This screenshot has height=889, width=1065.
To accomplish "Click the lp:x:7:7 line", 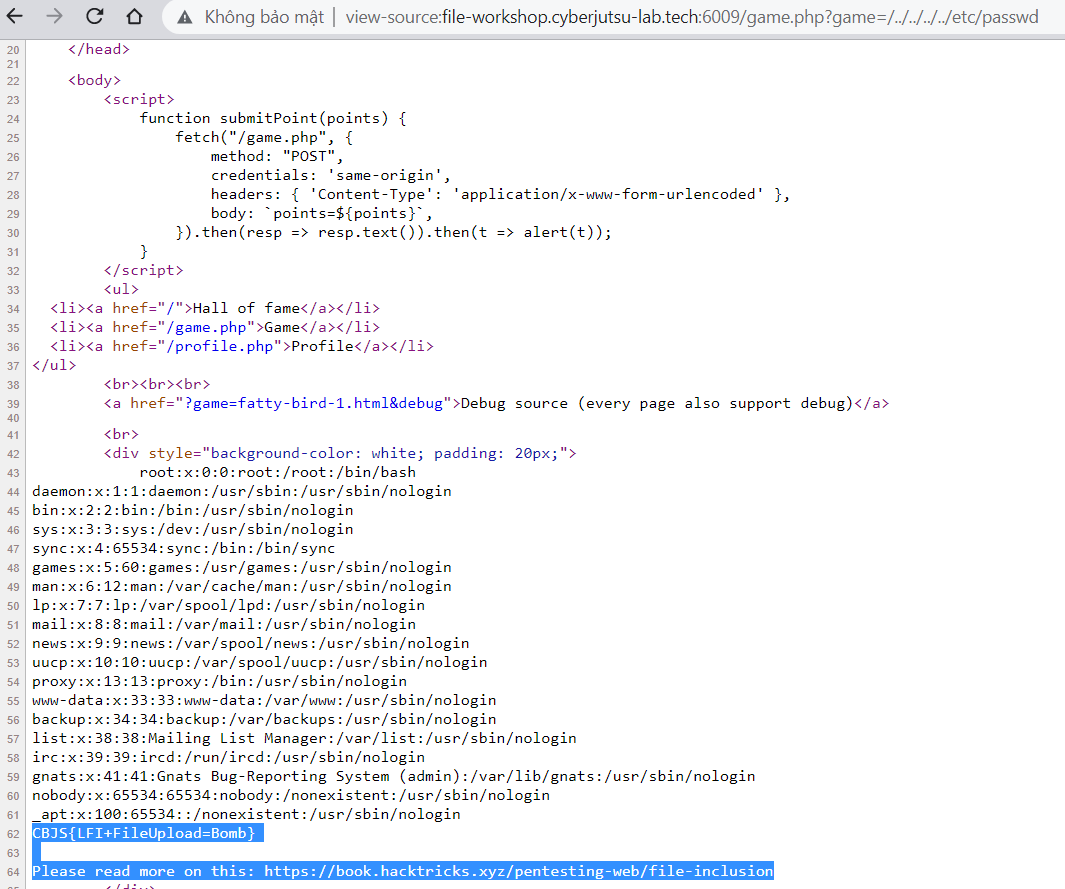I will pos(228,605).
